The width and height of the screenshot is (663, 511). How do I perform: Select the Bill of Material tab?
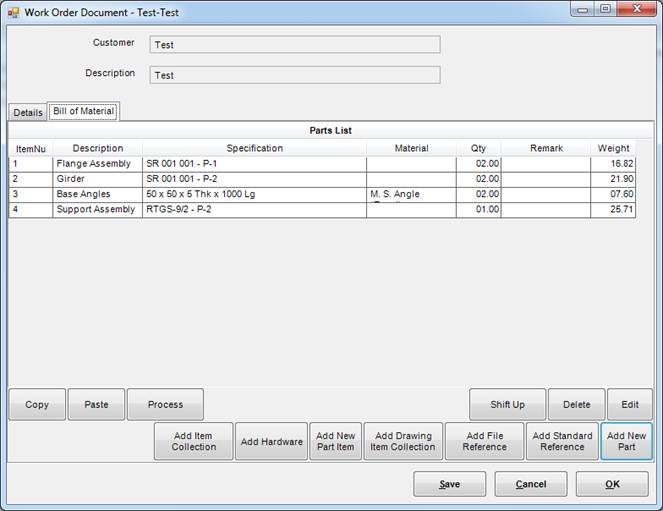pos(83,111)
